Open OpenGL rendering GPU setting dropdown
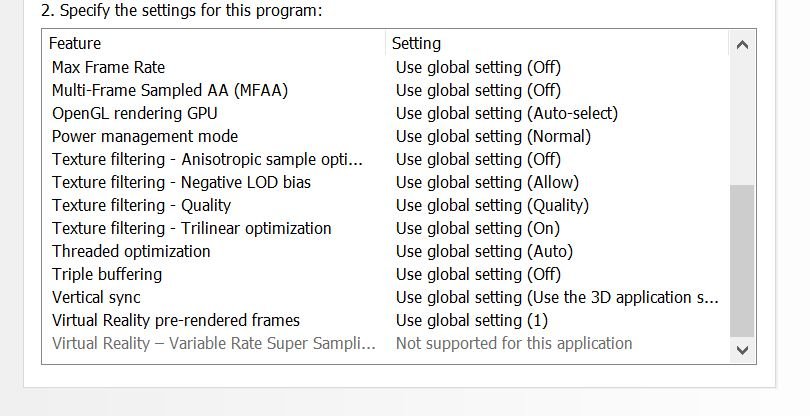Image resolution: width=810 pixels, height=416 pixels. tap(506, 113)
